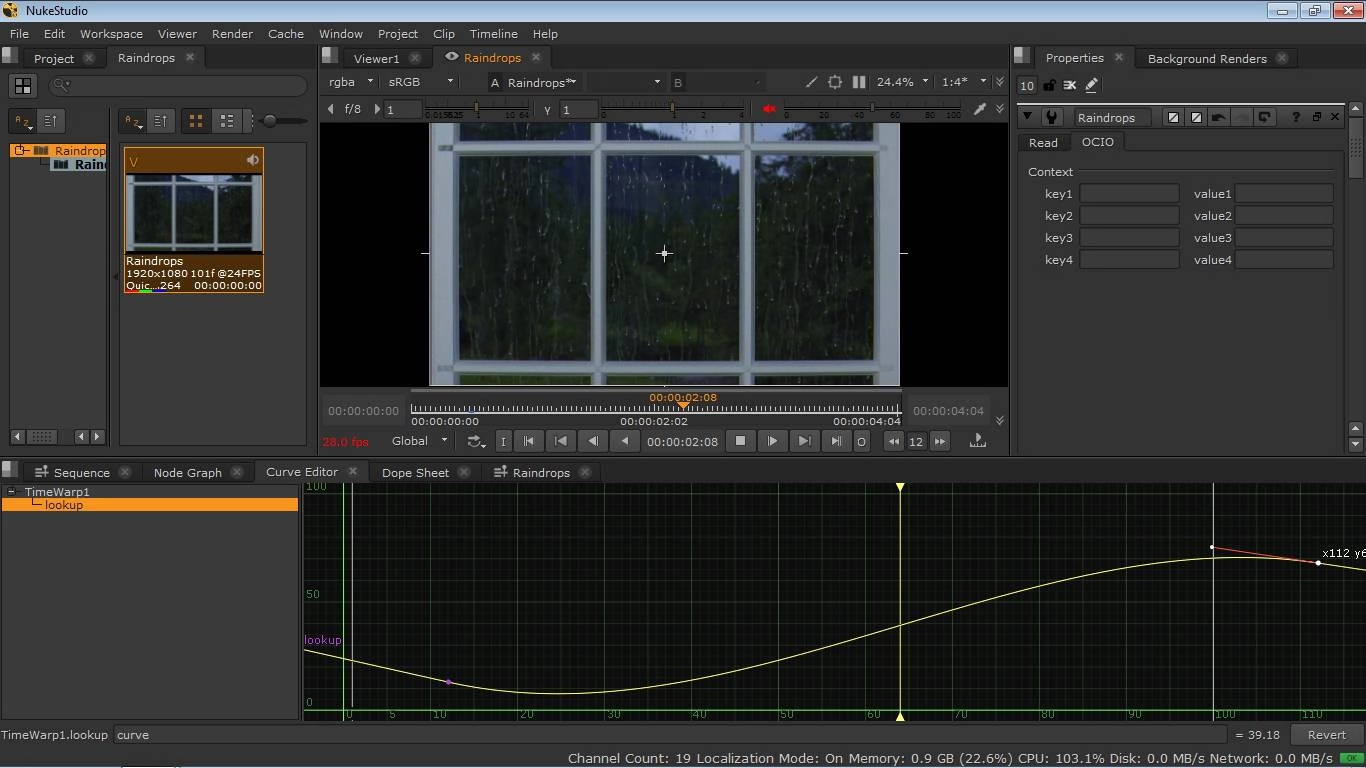Collapse the Raindrops properties panel triangle
The image size is (1366, 768).
point(1027,117)
